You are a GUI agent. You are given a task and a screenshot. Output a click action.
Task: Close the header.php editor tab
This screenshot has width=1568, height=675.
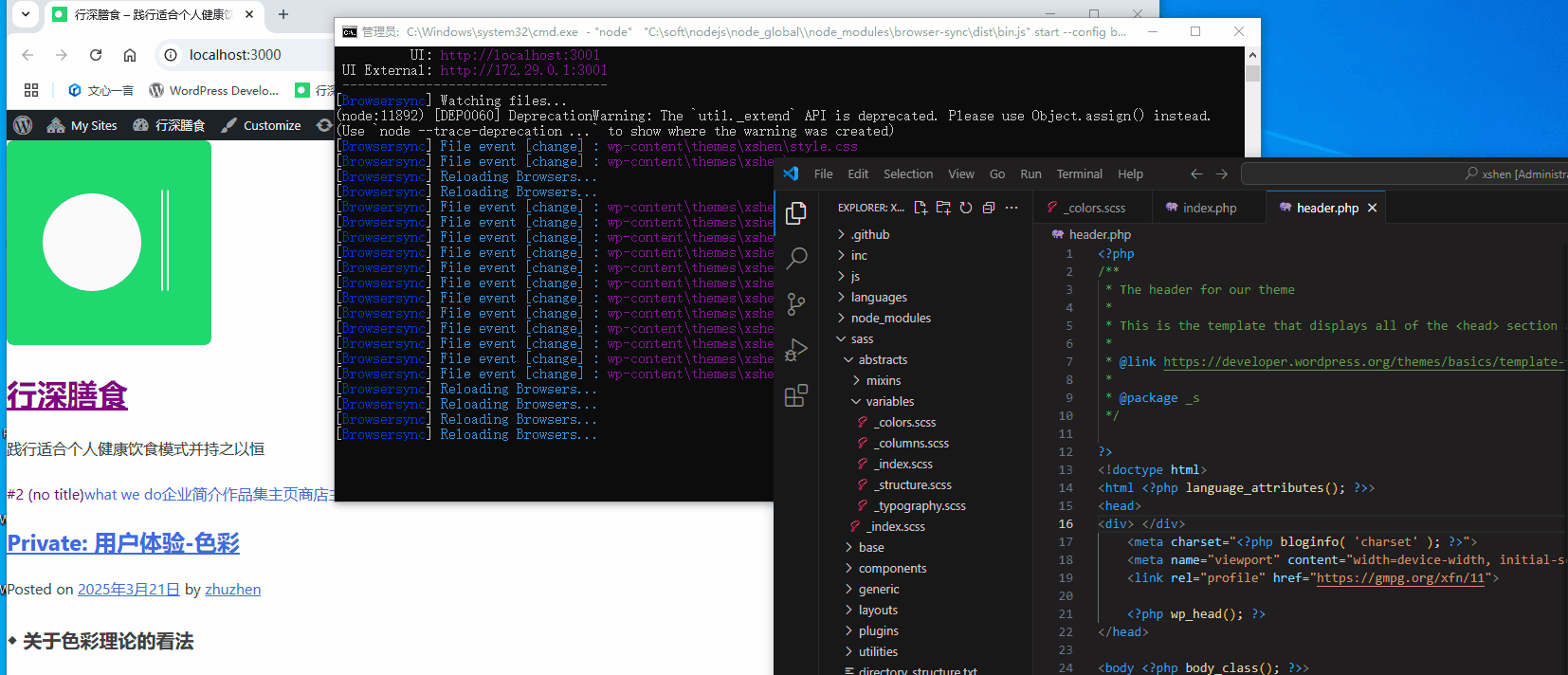(x=1372, y=208)
